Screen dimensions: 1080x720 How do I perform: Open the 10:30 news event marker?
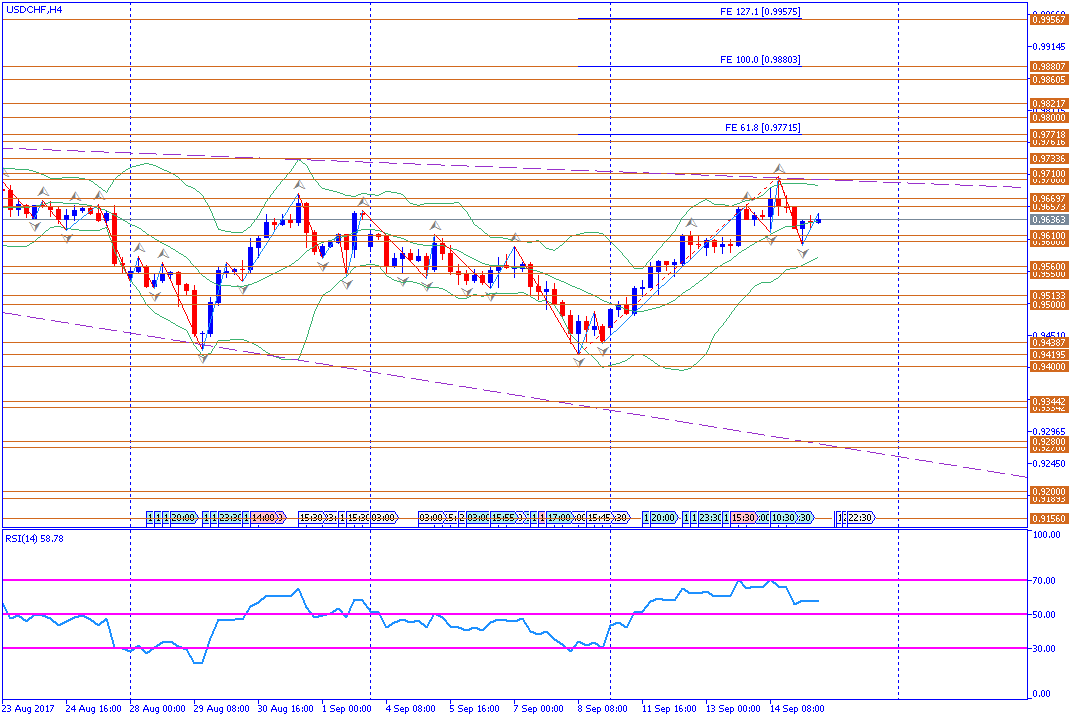[x=784, y=517]
